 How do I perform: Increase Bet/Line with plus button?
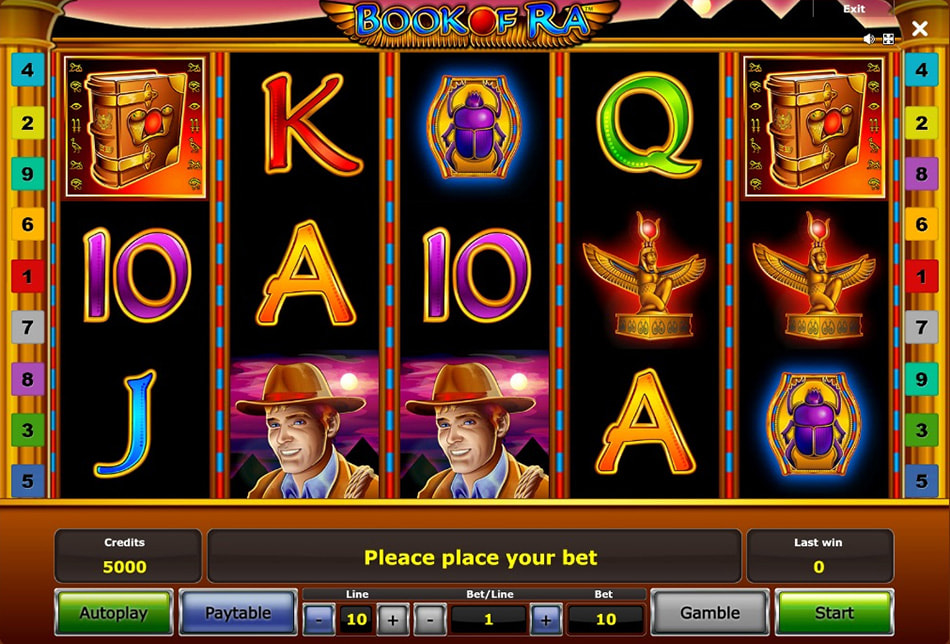tap(545, 619)
